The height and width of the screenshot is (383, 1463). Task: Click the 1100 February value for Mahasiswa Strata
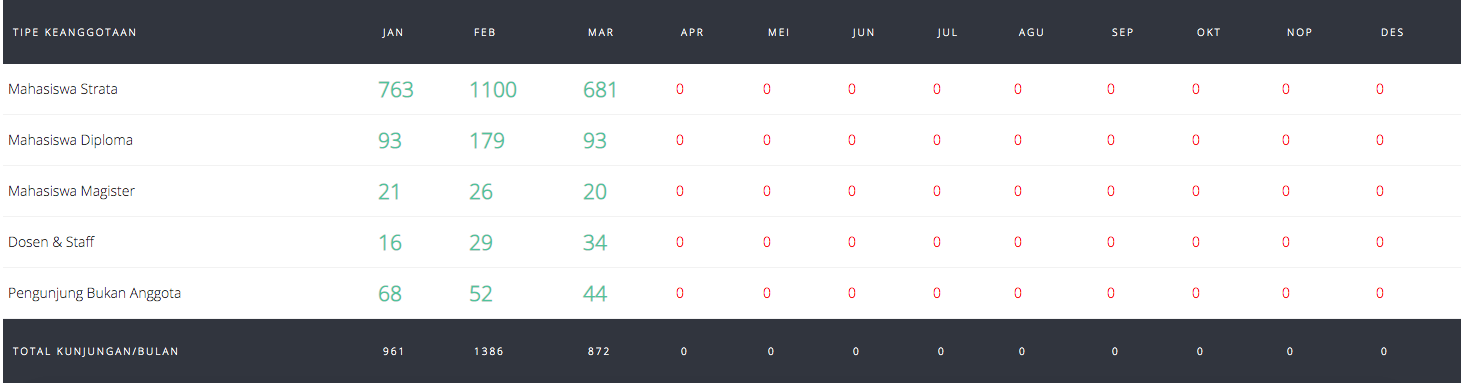coord(493,90)
